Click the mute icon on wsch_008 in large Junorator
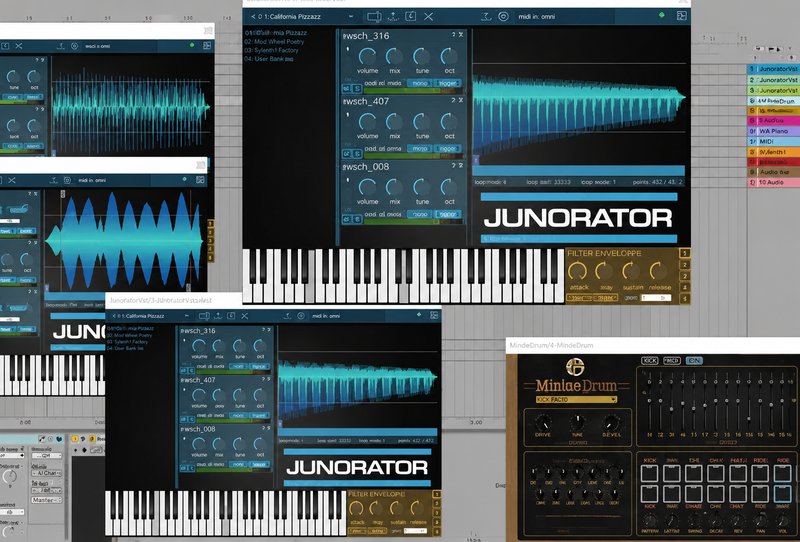800x542 pixels. [346, 219]
